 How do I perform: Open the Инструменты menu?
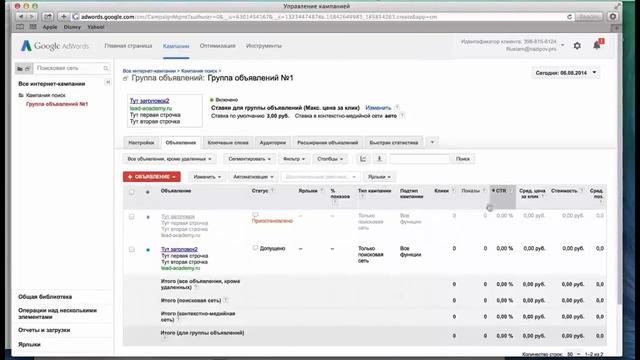[264, 46]
